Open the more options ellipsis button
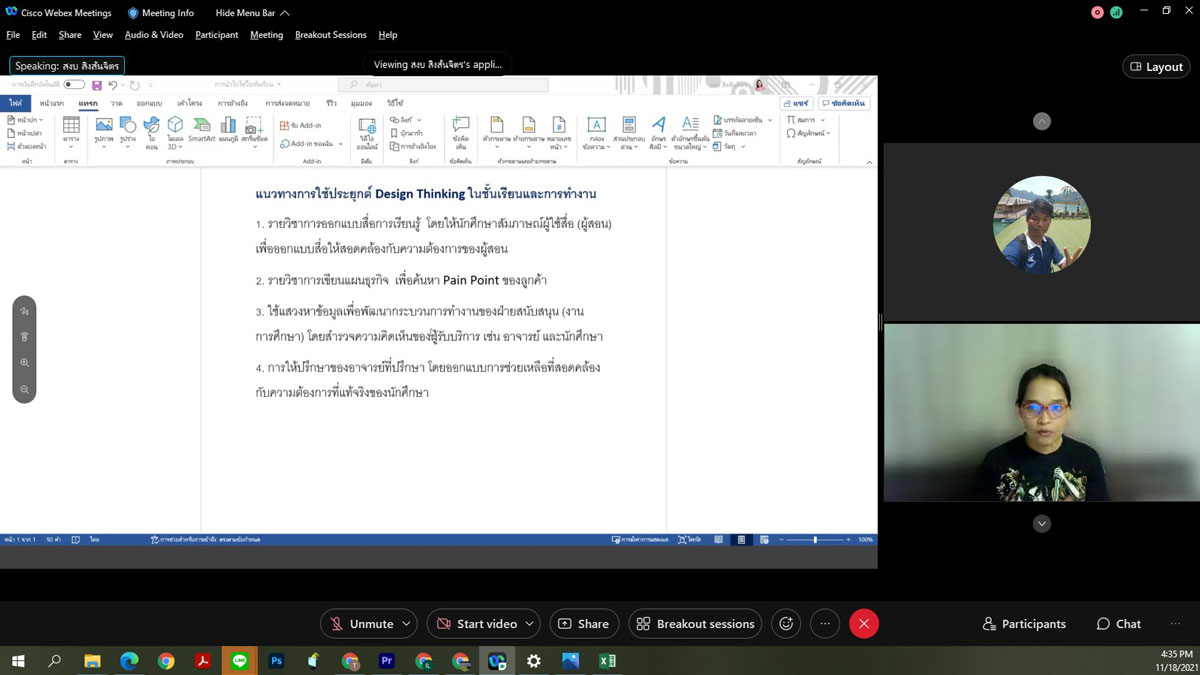The height and width of the screenshot is (675, 1200). tap(825, 624)
